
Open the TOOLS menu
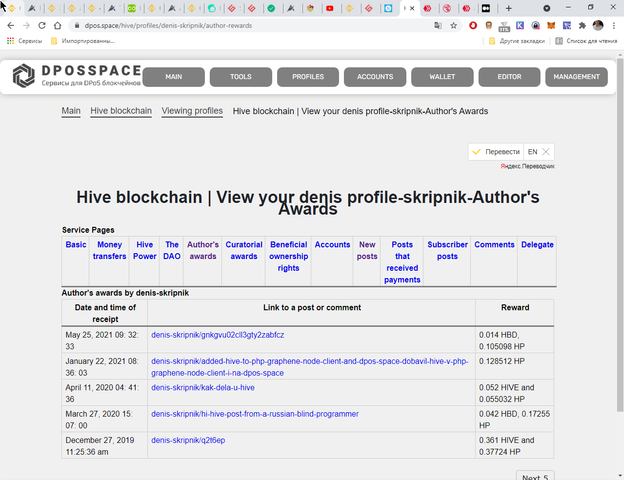click(x=240, y=77)
